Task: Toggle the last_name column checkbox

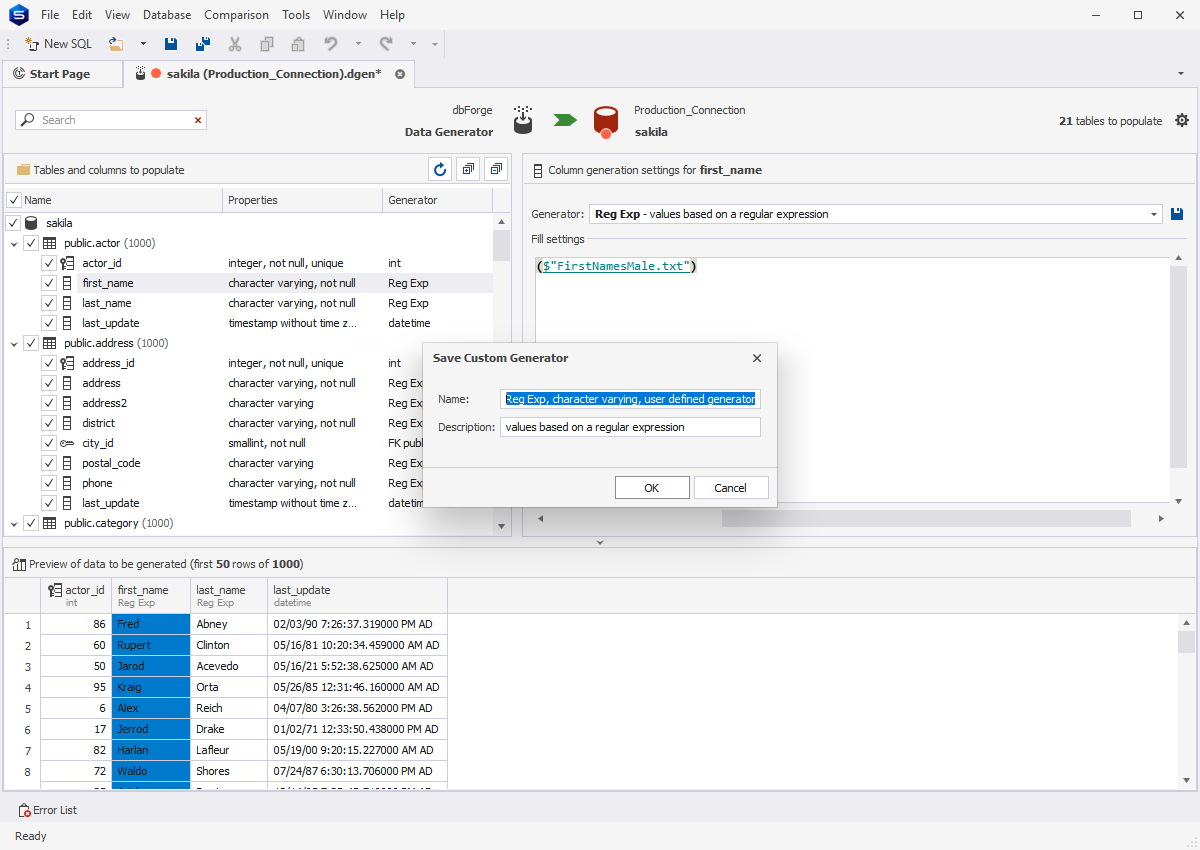Action: pyautogui.click(x=49, y=303)
